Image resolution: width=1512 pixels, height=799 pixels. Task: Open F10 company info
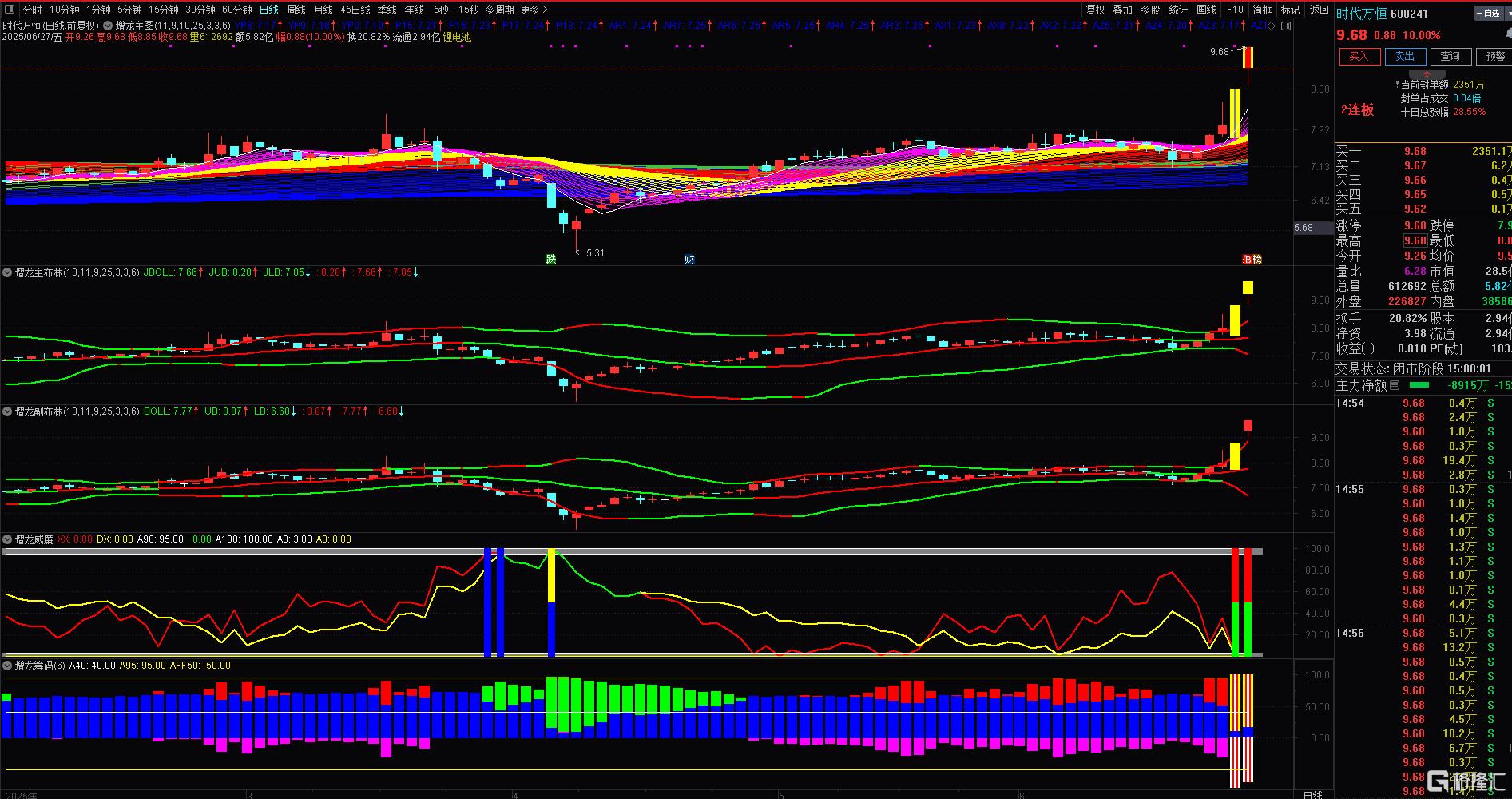pos(1235,10)
